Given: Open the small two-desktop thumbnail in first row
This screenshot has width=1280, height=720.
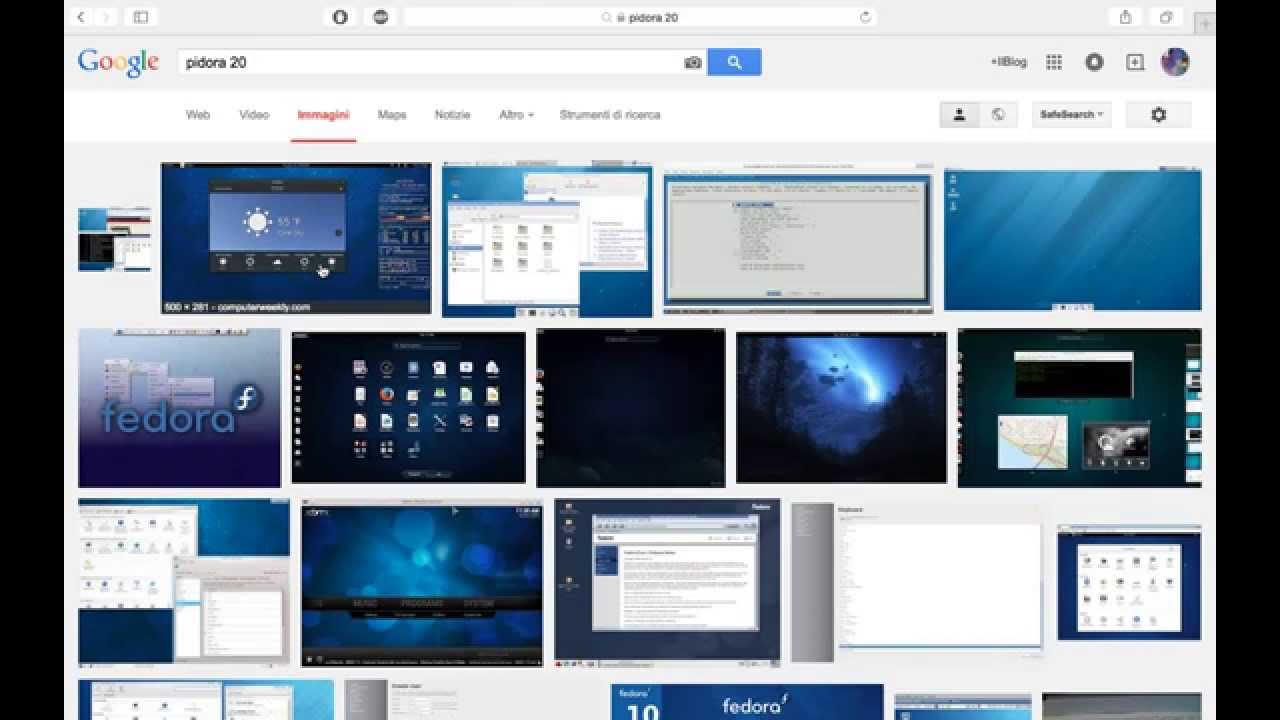Looking at the screenshot, I should pos(115,240).
